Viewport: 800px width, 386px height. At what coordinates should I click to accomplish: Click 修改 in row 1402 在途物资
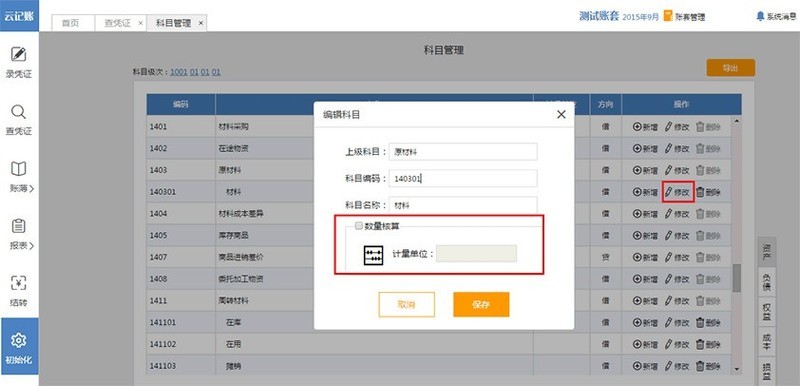(x=677, y=148)
